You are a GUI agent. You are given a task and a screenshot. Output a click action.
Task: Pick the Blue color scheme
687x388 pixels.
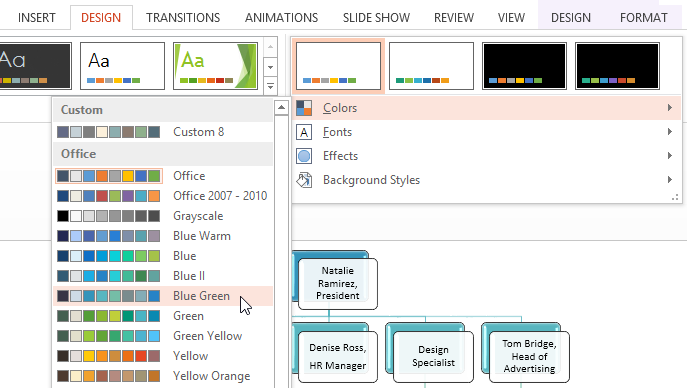163,256
